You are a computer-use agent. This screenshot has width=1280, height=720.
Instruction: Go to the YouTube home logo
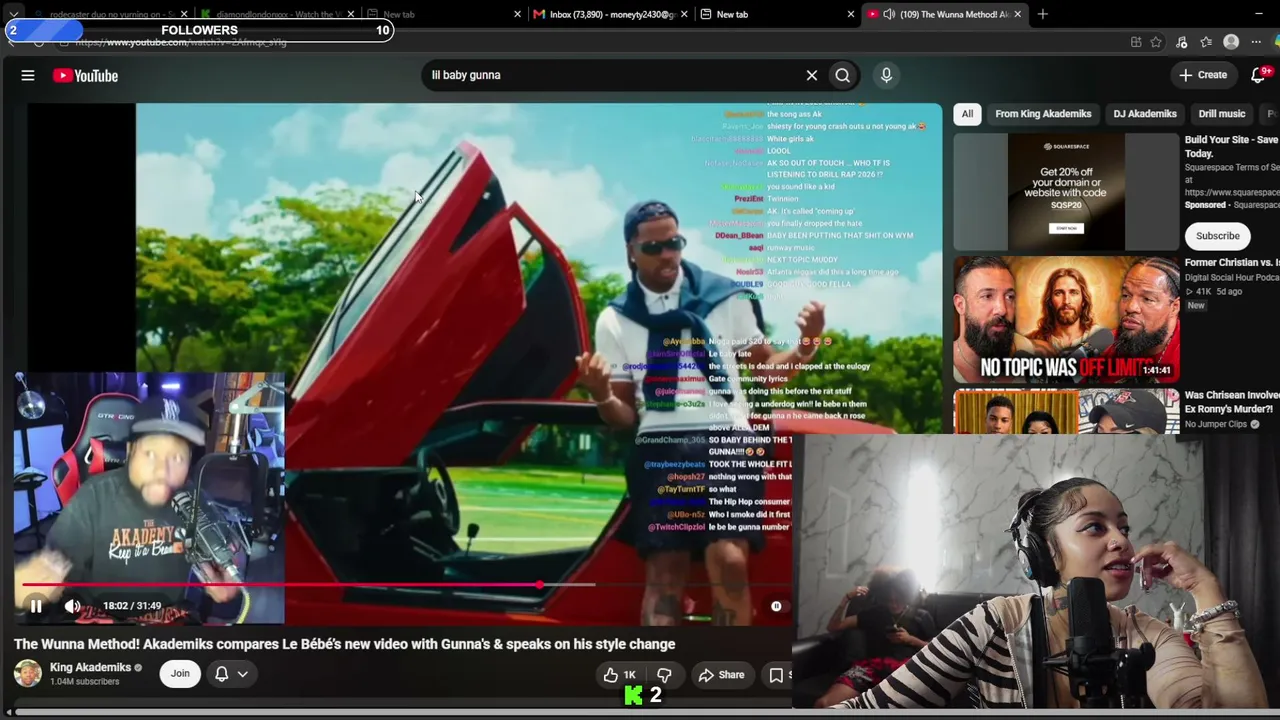point(86,75)
